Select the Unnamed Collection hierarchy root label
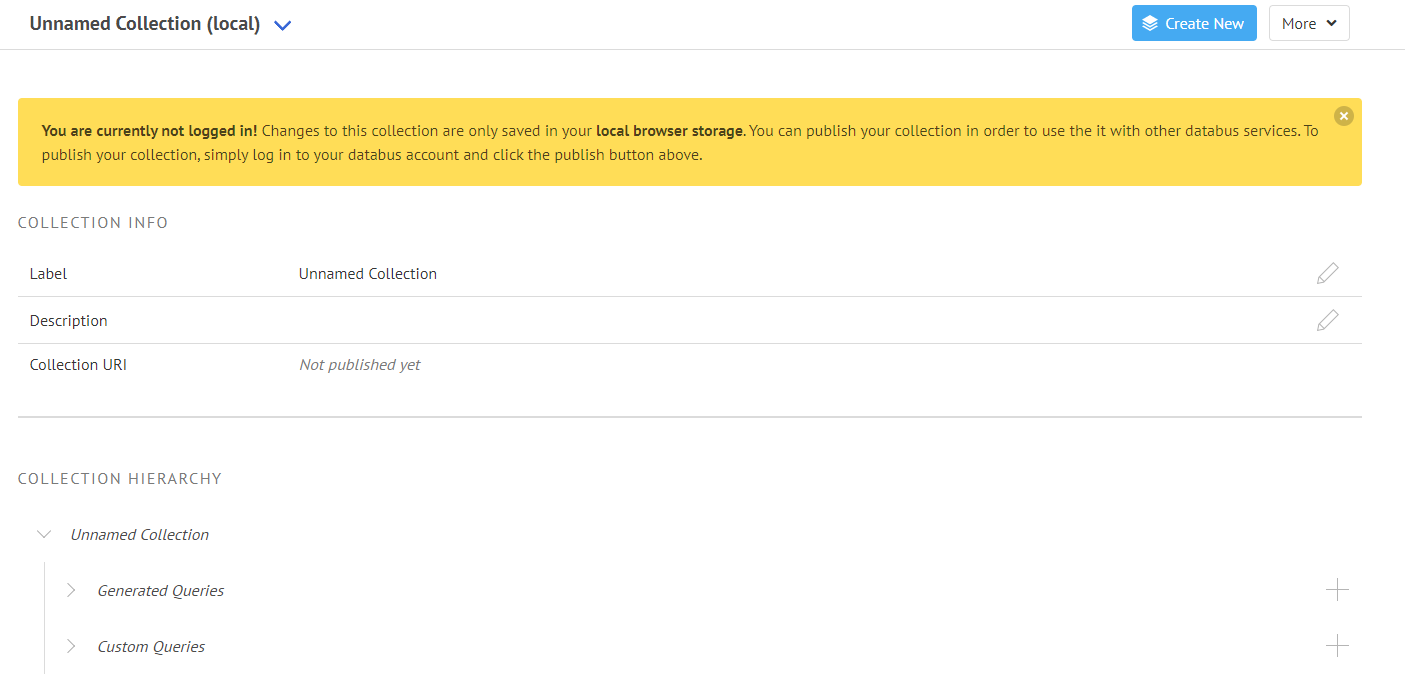The width and height of the screenshot is (1405, 685). (x=139, y=535)
